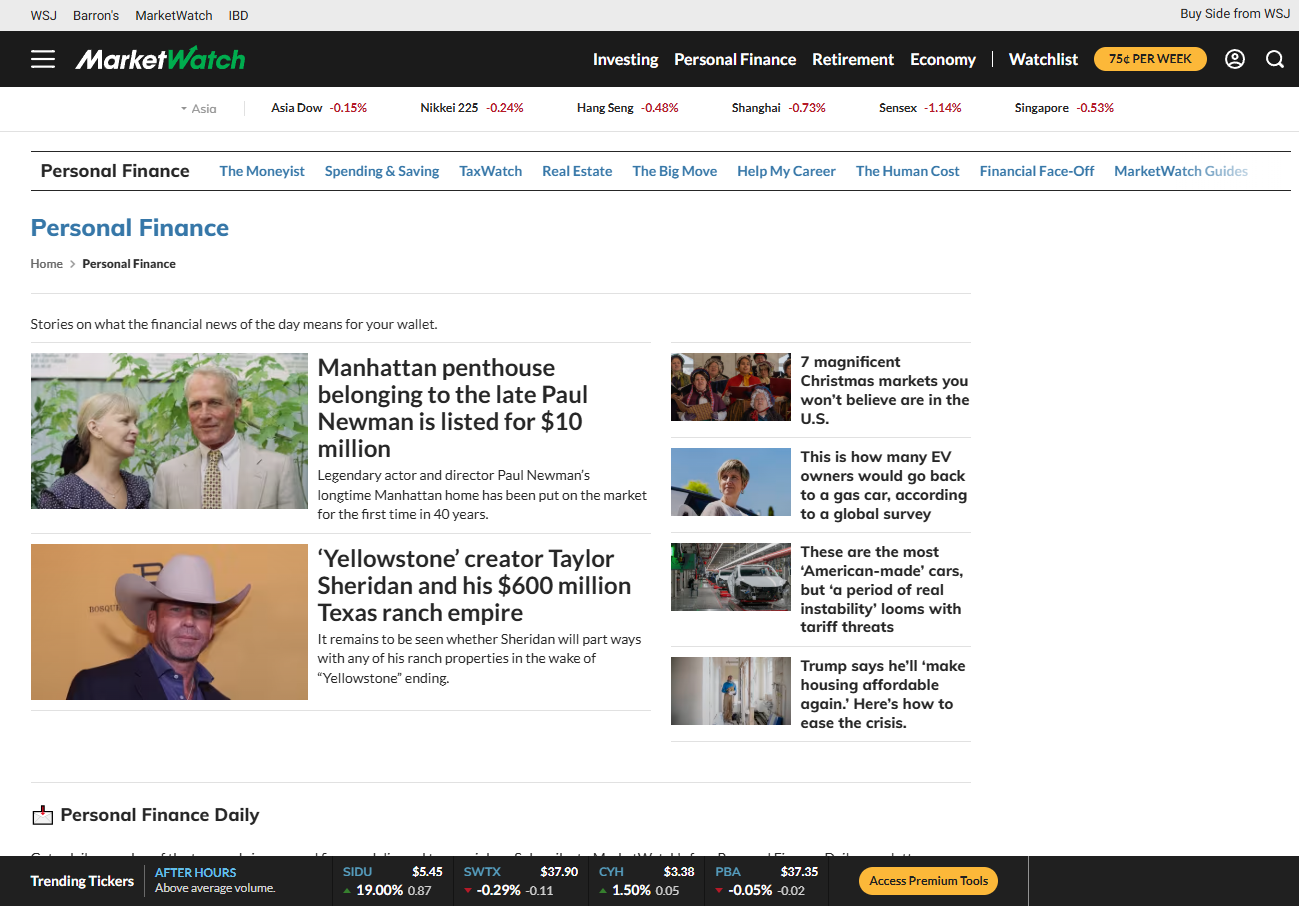The height and width of the screenshot is (906, 1299).
Task: Click the 75¢ Per Week subscribe button
Action: click(1150, 59)
